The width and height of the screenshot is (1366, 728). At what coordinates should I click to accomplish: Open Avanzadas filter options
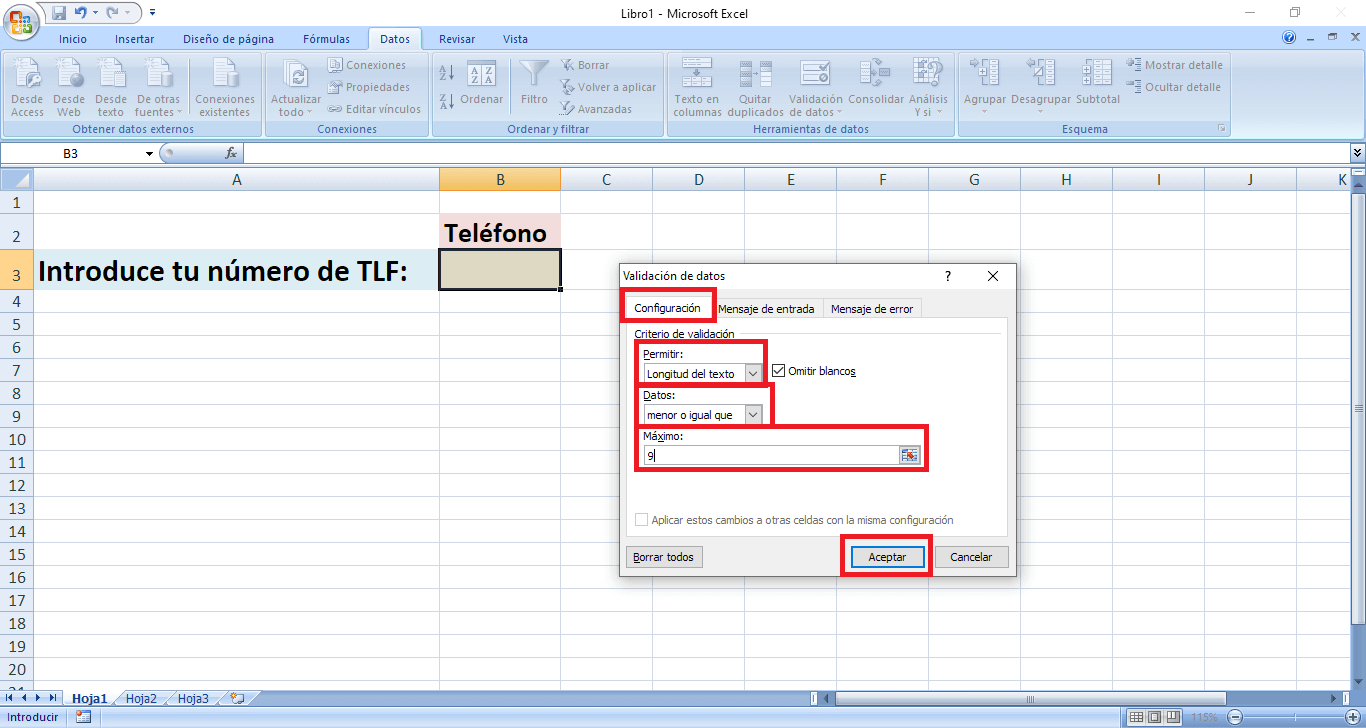click(595, 109)
